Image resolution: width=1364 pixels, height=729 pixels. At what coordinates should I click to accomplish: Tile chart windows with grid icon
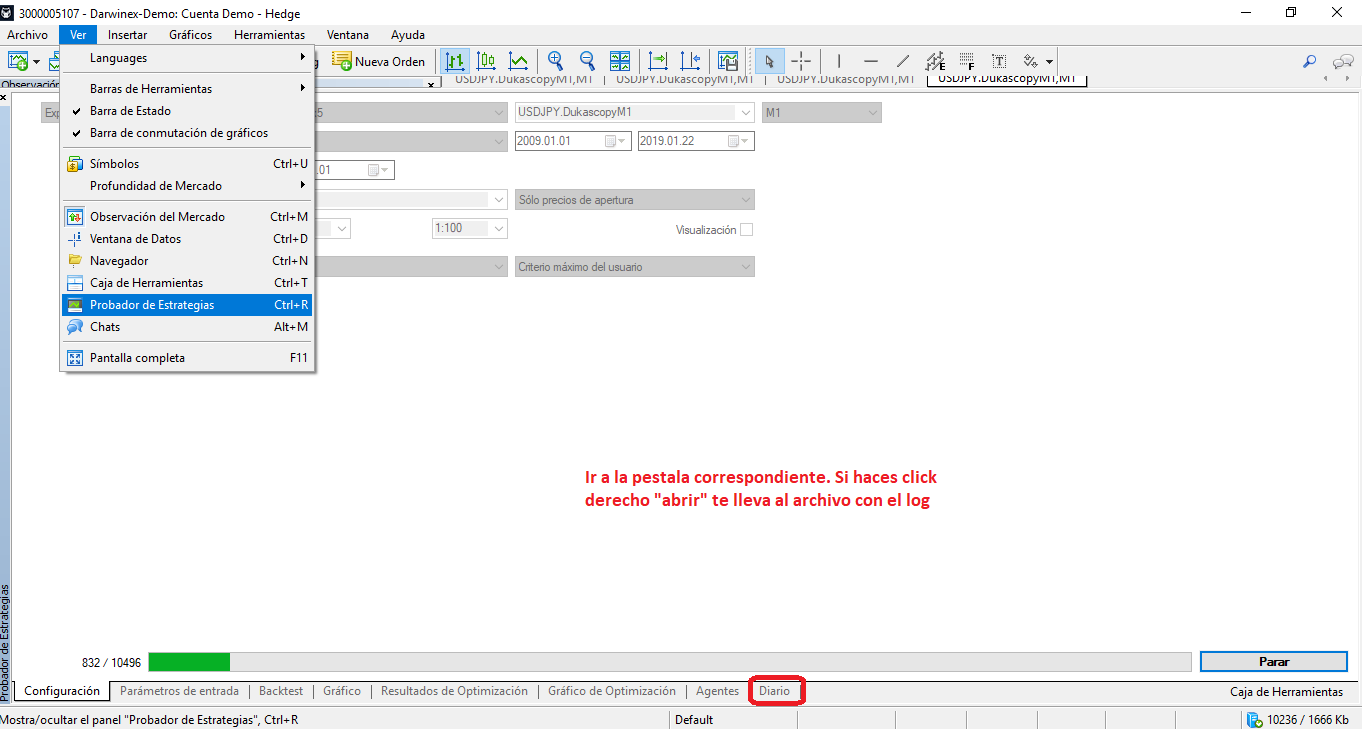[x=620, y=61]
